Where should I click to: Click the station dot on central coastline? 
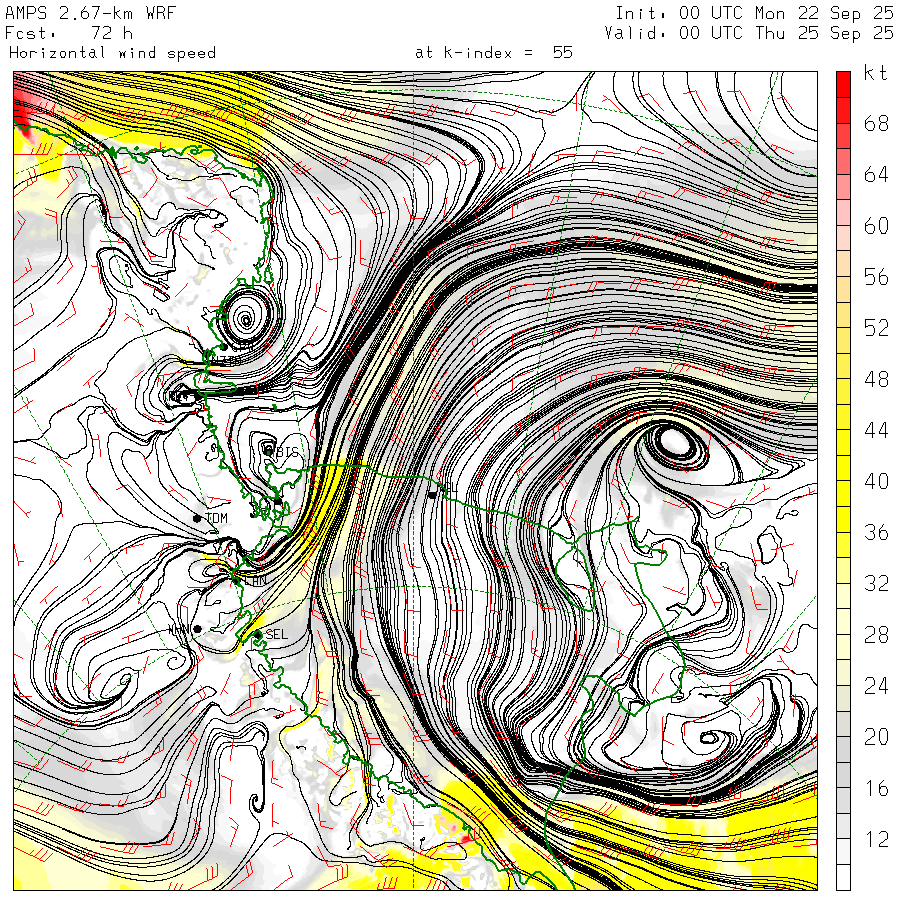click(432, 494)
